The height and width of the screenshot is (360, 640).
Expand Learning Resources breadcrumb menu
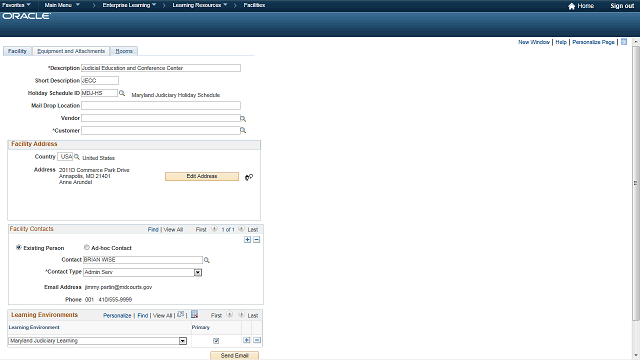pyautogui.click(x=200, y=5)
